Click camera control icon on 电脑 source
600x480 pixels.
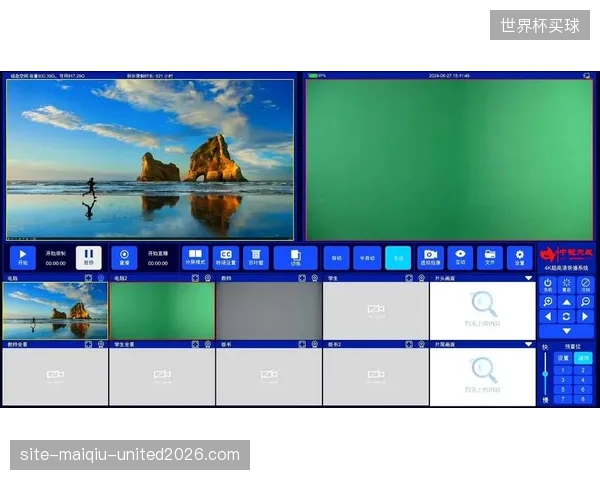click(x=101, y=278)
